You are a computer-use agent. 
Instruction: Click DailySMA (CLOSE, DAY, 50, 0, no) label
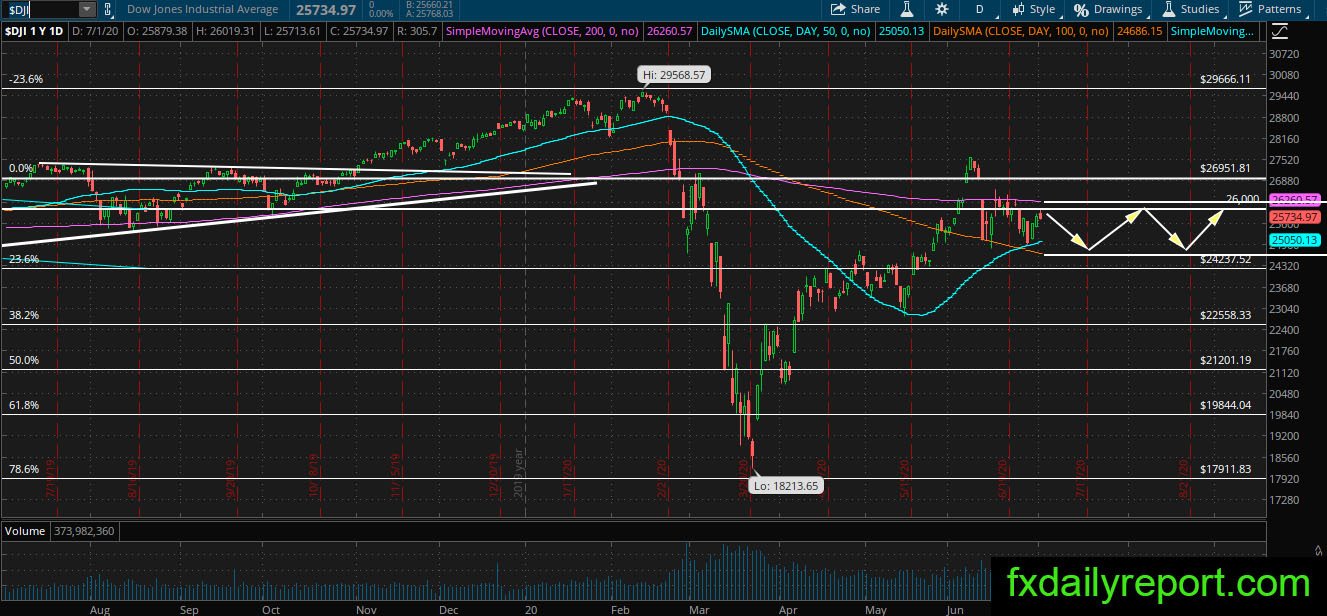pyautogui.click(x=785, y=32)
